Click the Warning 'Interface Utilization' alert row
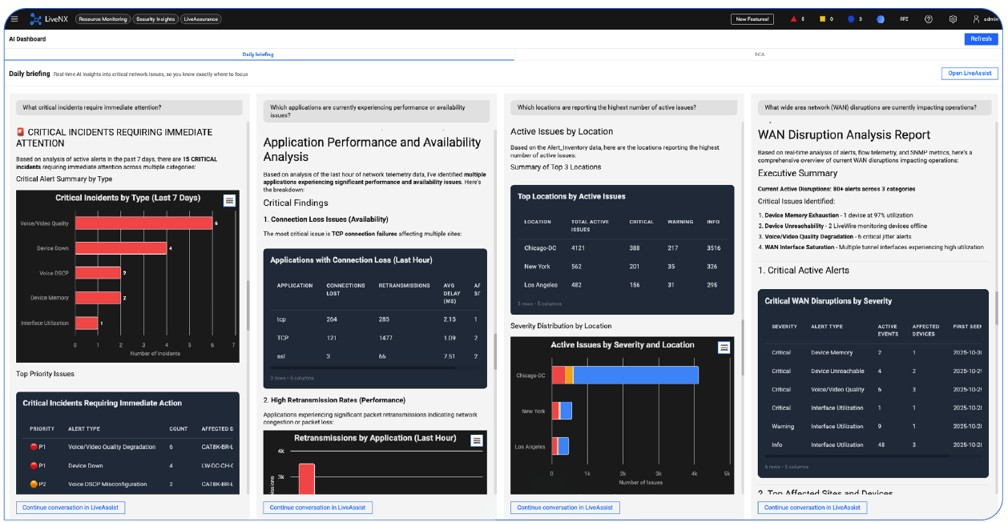Viewport: 1008px width, 522px height. click(x=874, y=426)
